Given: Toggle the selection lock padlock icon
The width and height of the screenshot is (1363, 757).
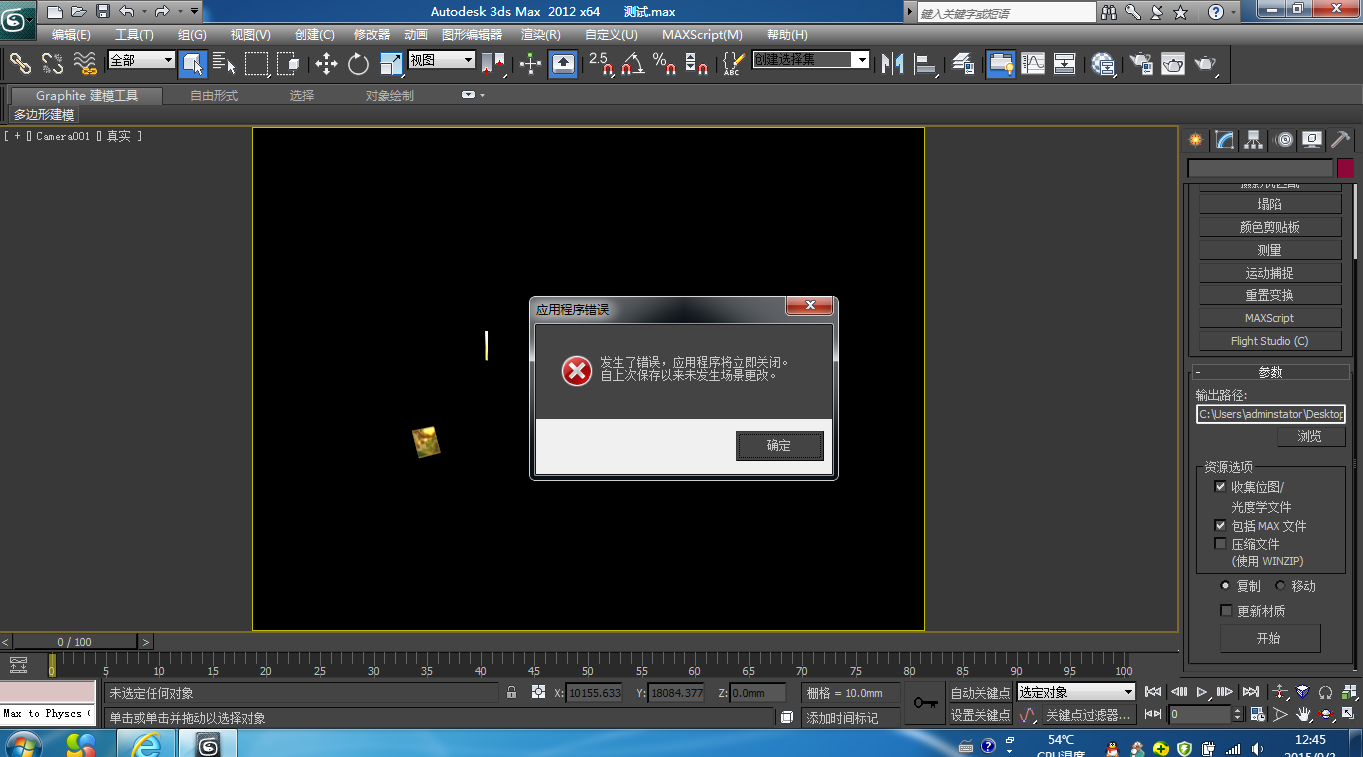Looking at the screenshot, I should (x=512, y=692).
